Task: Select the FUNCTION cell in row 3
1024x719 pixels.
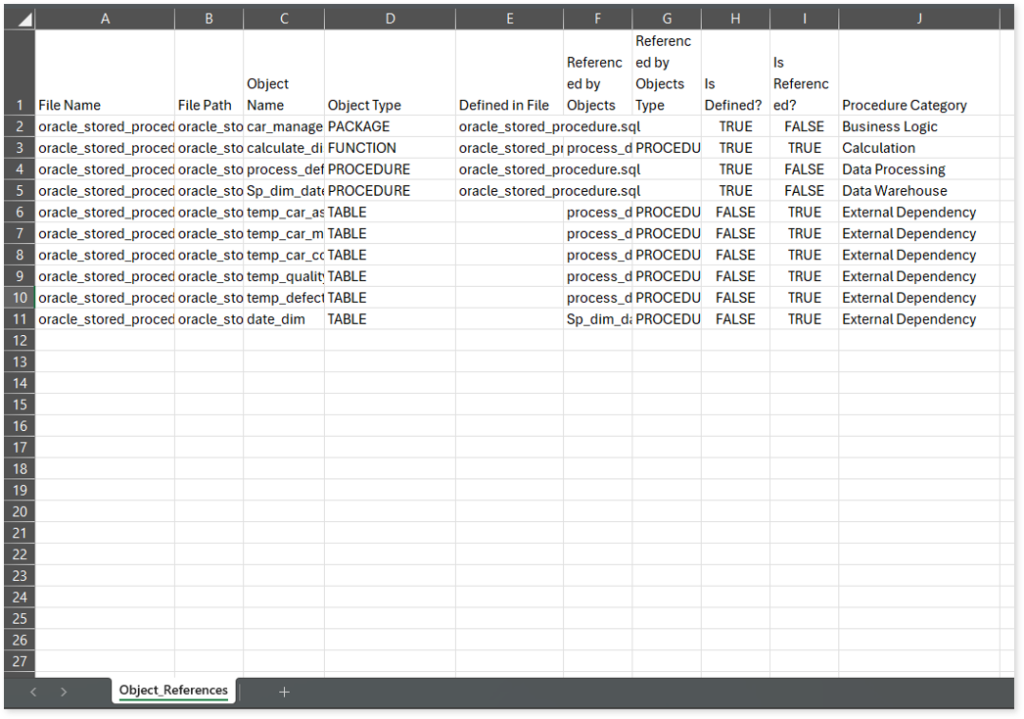Action: [361, 148]
